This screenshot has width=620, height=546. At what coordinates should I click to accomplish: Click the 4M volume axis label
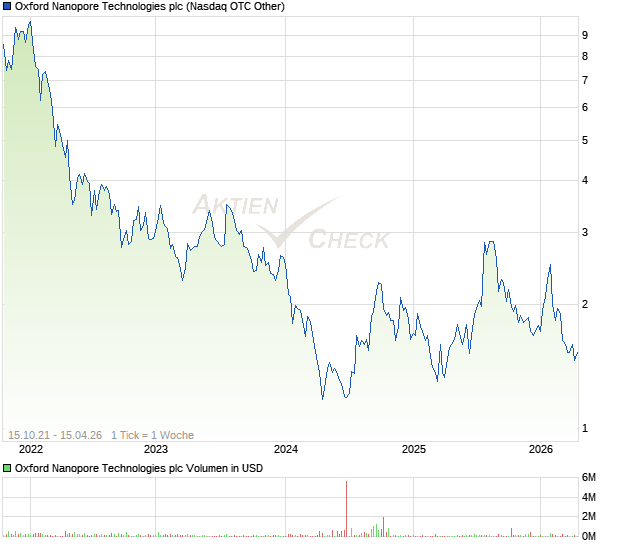pyautogui.click(x=589, y=497)
